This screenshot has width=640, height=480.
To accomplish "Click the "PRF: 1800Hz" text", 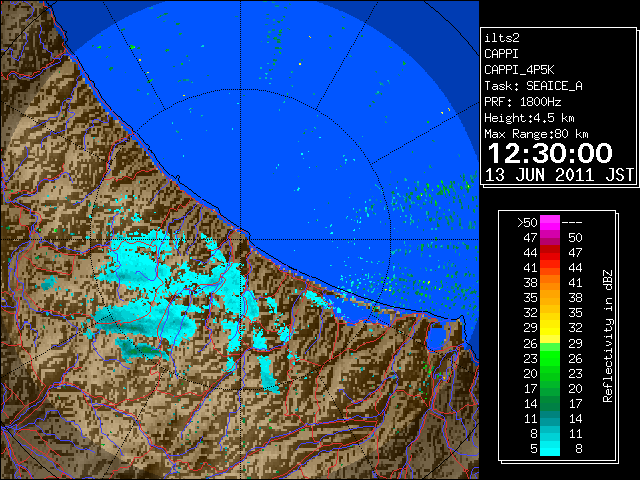I will click(522, 102).
